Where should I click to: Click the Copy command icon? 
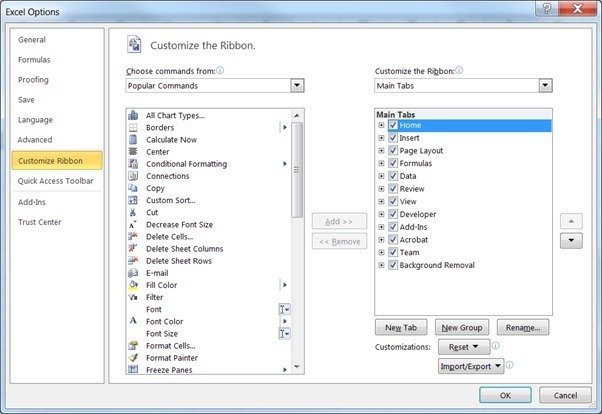(133, 188)
